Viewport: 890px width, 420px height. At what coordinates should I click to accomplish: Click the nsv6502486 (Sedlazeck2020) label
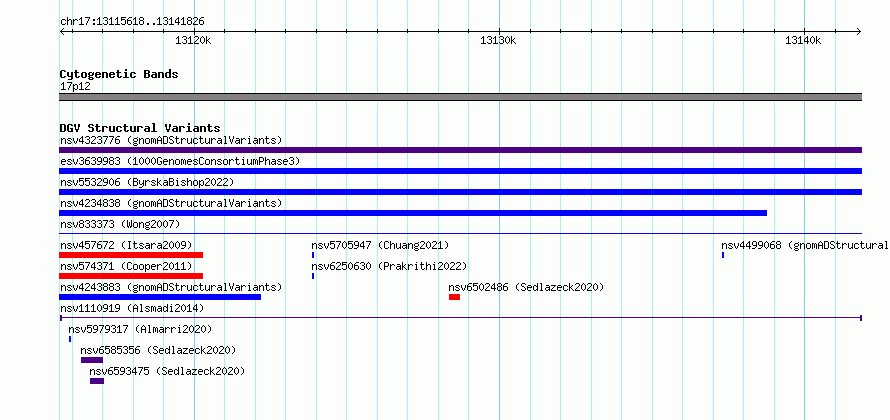point(526,287)
